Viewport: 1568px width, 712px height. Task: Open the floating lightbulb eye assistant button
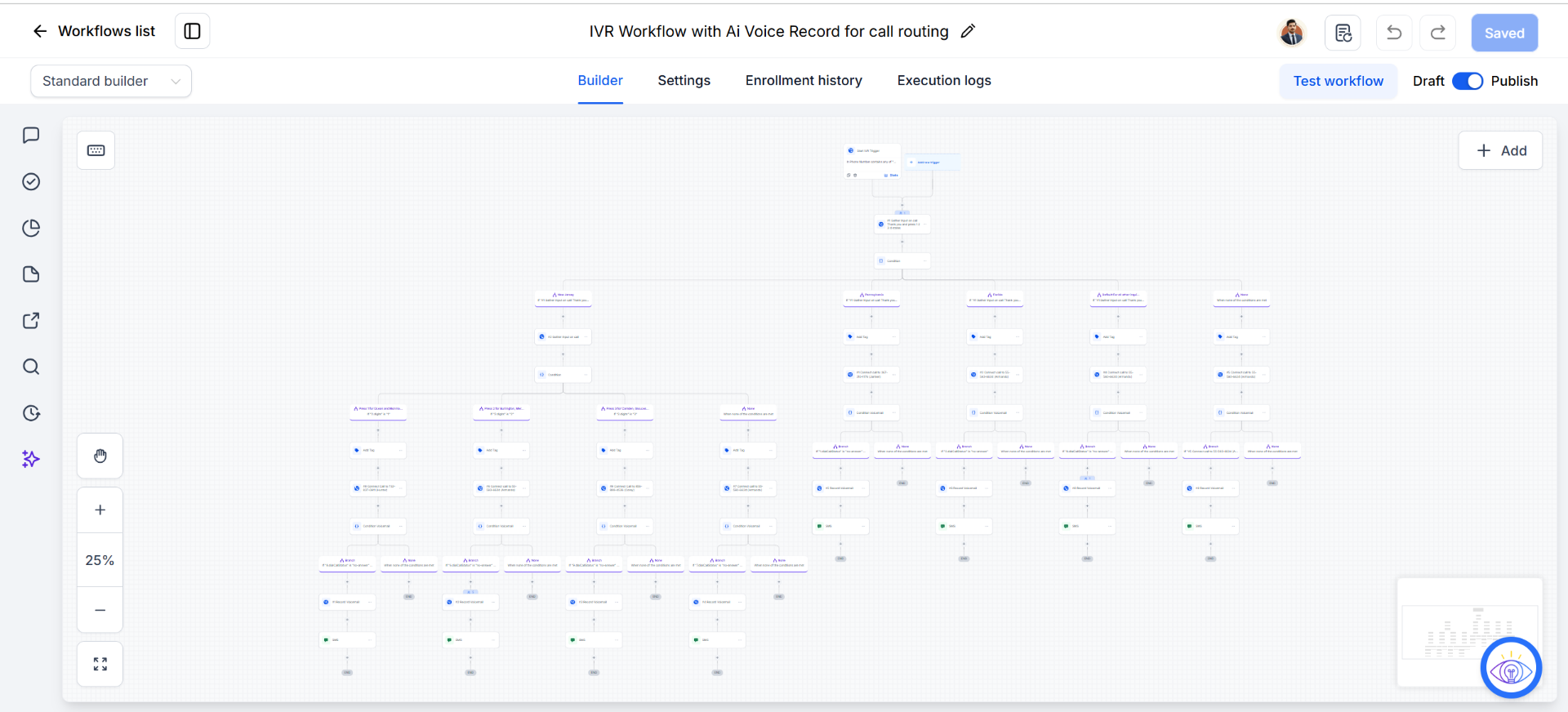tap(1511, 668)
